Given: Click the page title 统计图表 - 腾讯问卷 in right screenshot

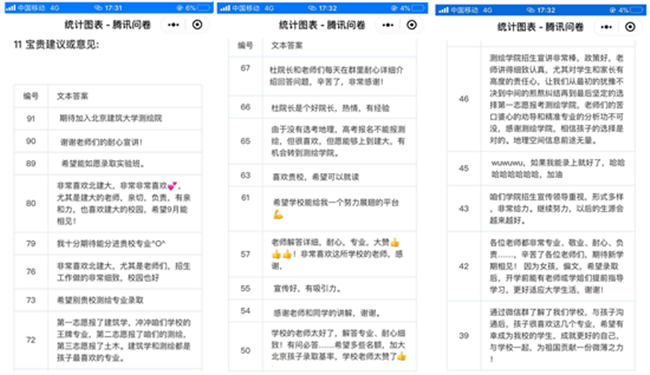Looking at the screenshot, I should point(540,27).
